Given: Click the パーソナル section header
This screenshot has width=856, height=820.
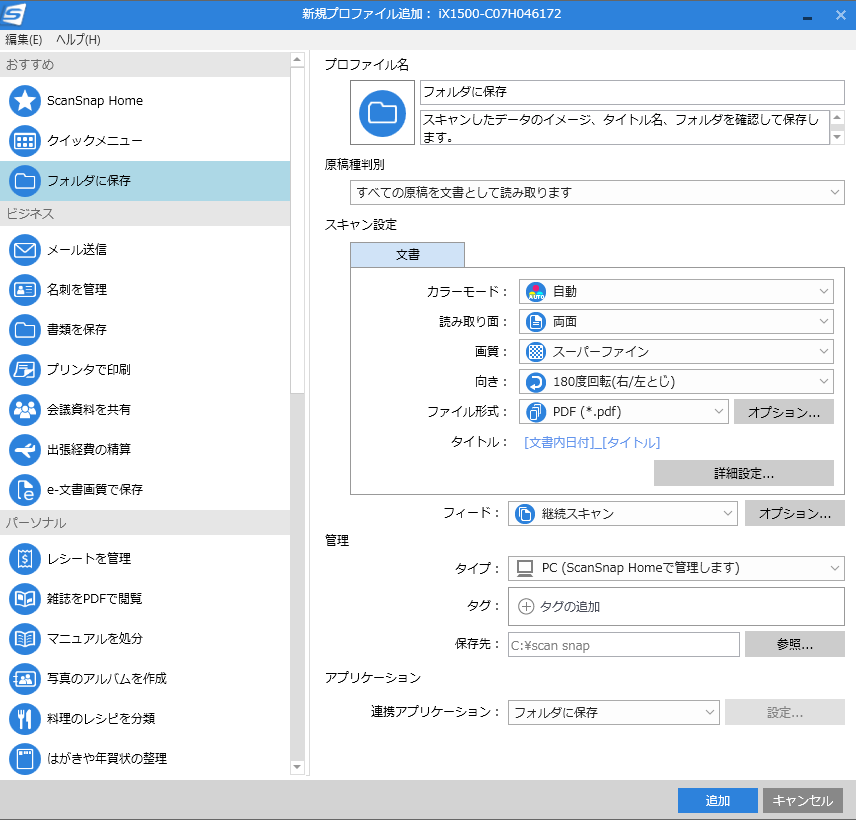Looking at the screenshot, I should [x=145, y=522].
